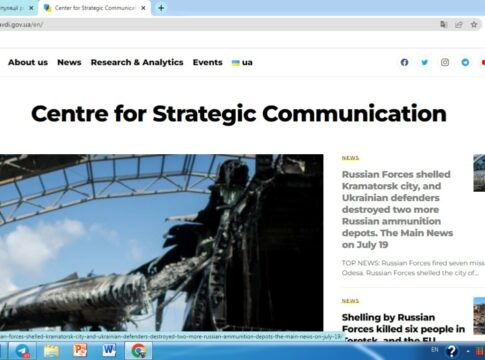The image size is (485, 360).
Task: Open PowerPoint from the taskbar
Action: click(80, 350)
